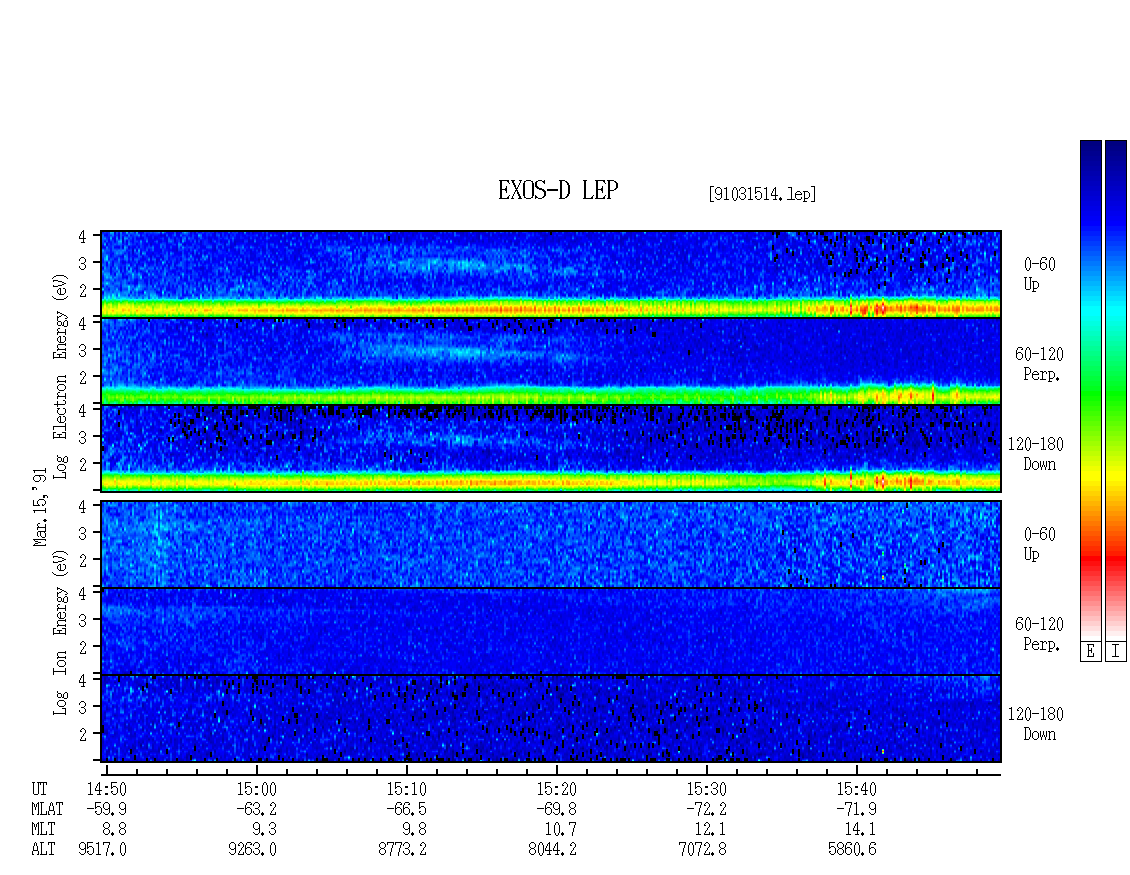Viewport: 1130px width, 875px height.
Task: Click the MLAT row label
Action: (47, 809)
